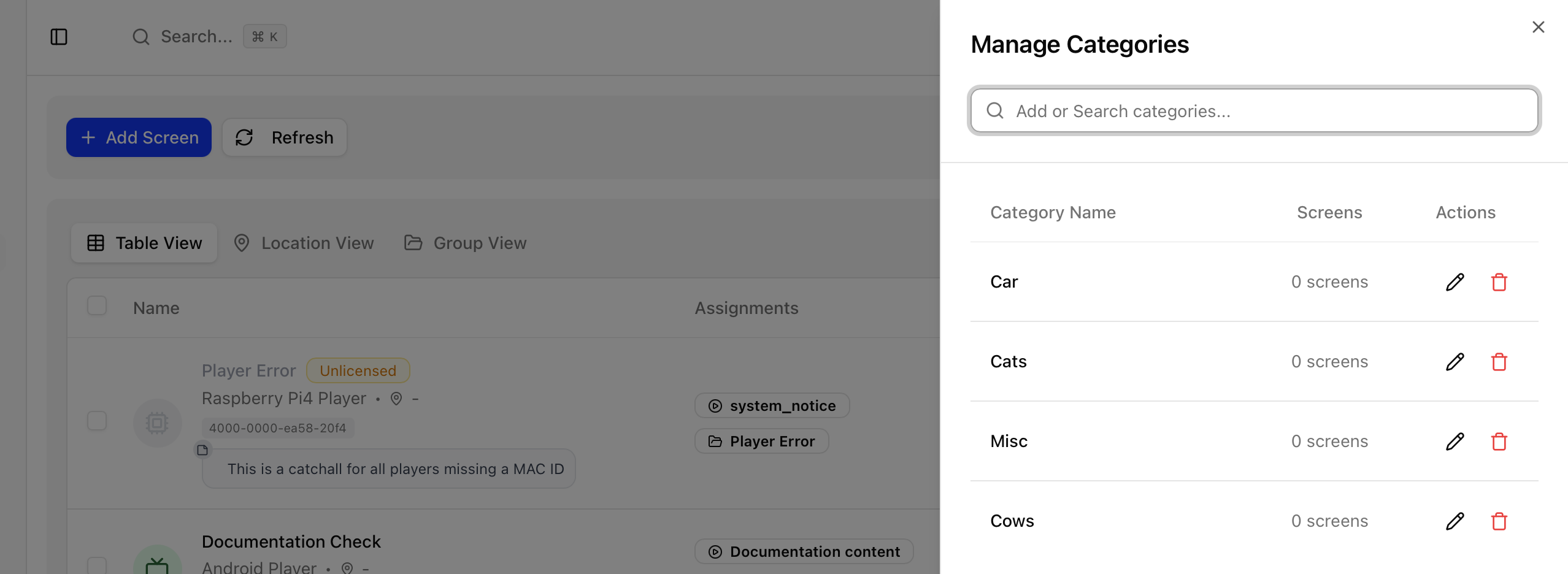Edit the Car category with pencil icon
The height and width of the screenshot is (574, 1568).
tap(1455, 282)
